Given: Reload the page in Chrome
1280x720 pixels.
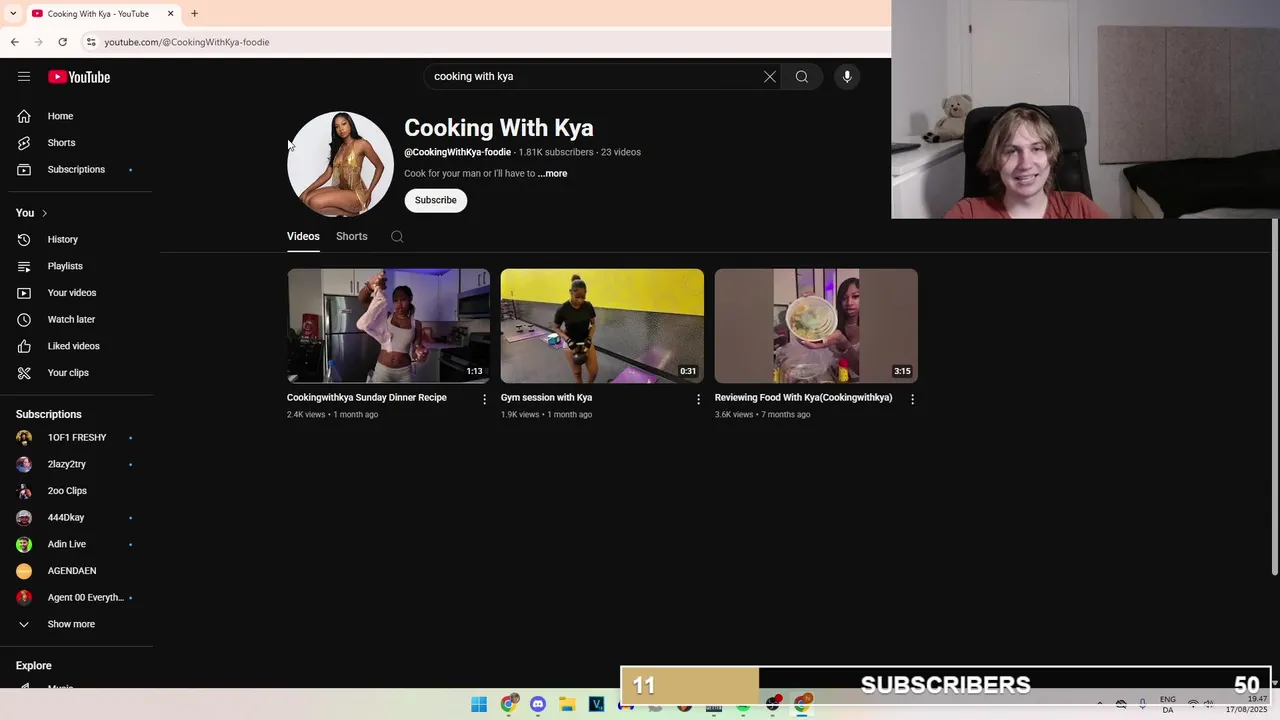Looking at the screenshot, I should pos(62,42).
